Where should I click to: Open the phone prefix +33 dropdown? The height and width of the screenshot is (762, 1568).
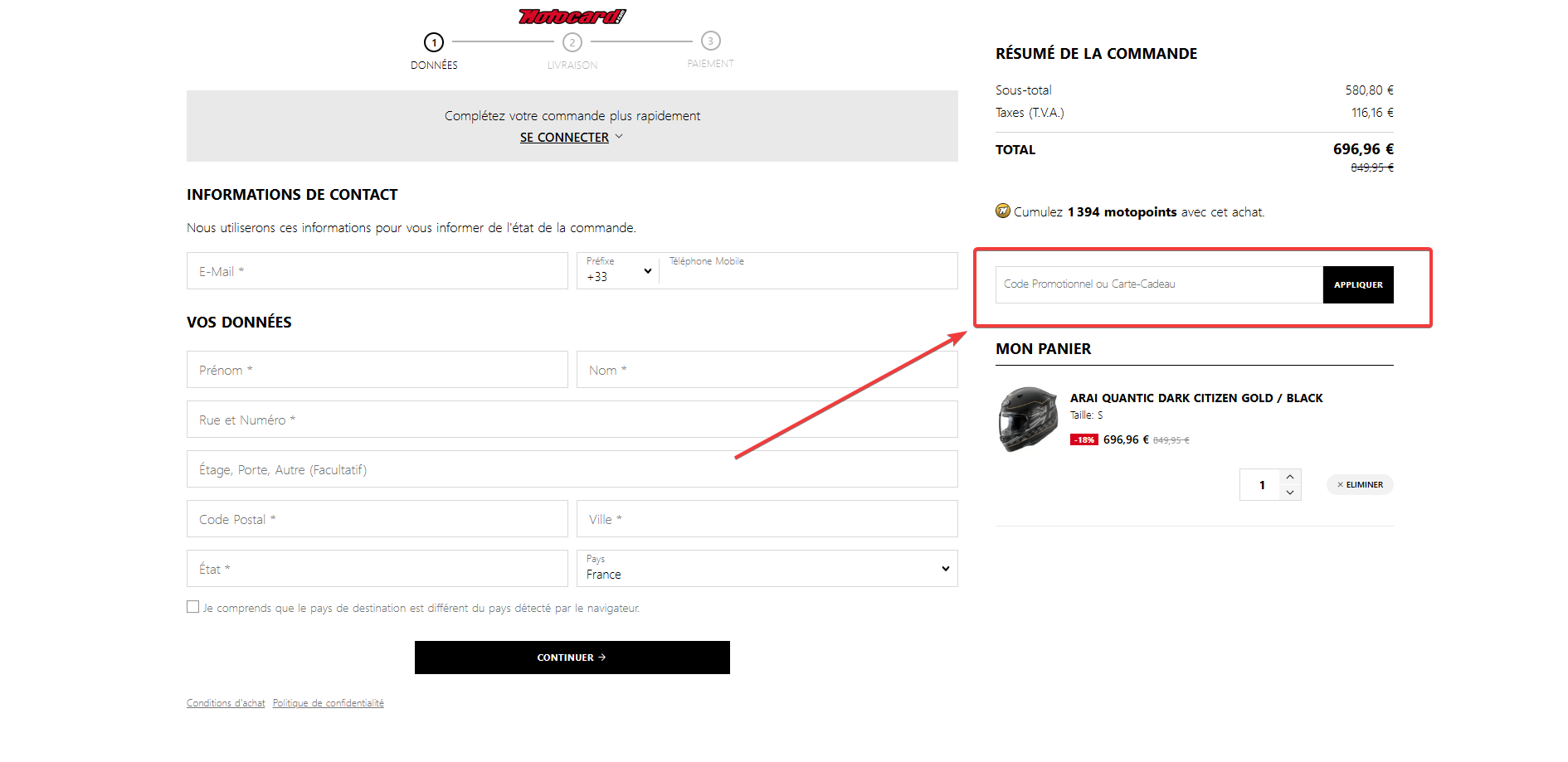(x=618, y=271)
